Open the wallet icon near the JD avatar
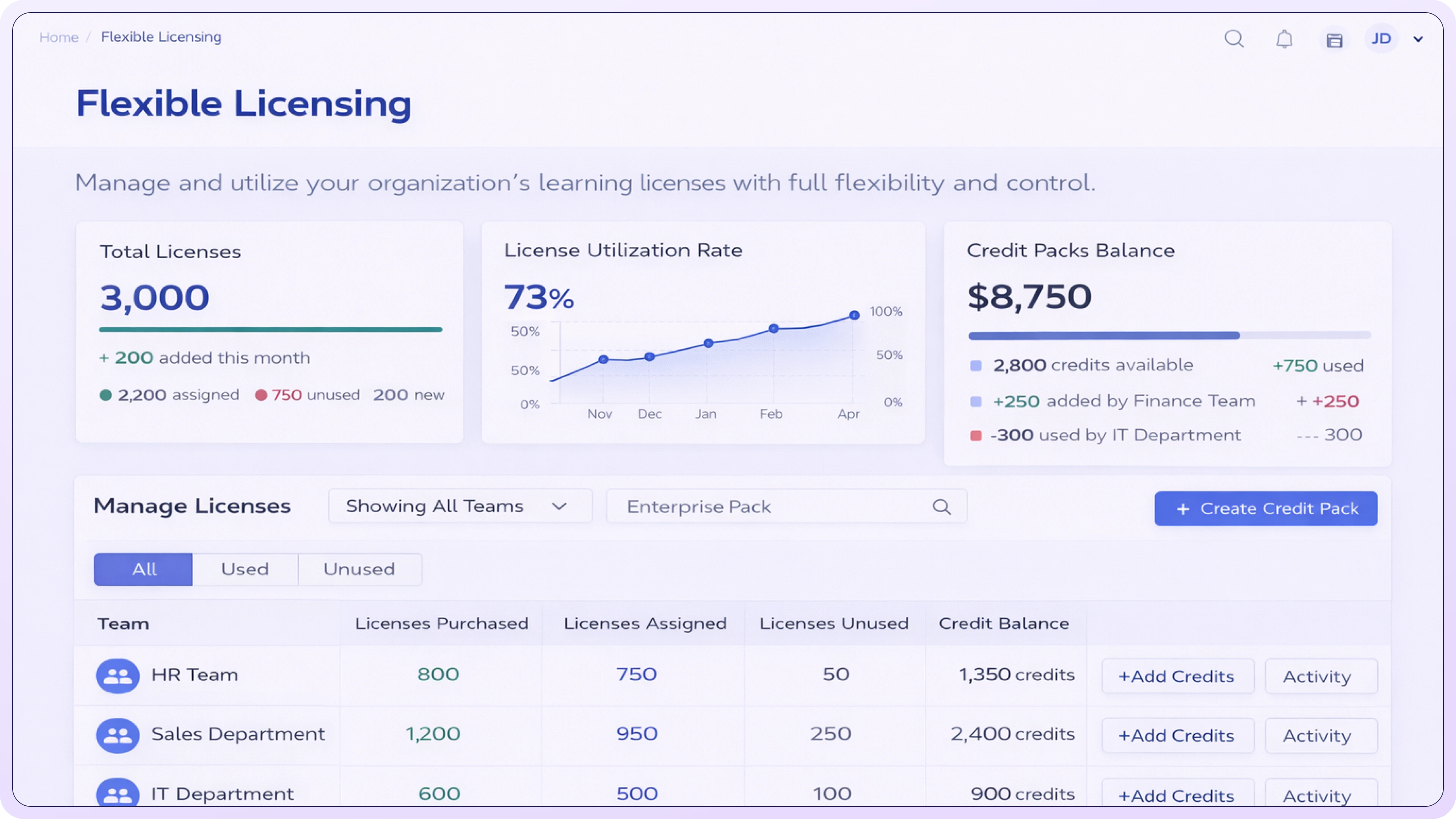1456x819 pixels. [1335, 39]
